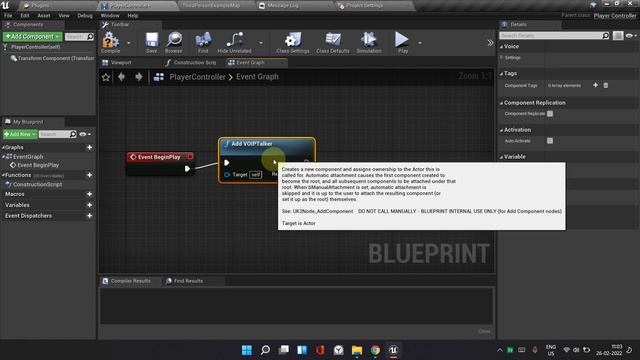Click Components panel search field
The width and height of the screenshot is (640, 360).
(79, 36)
